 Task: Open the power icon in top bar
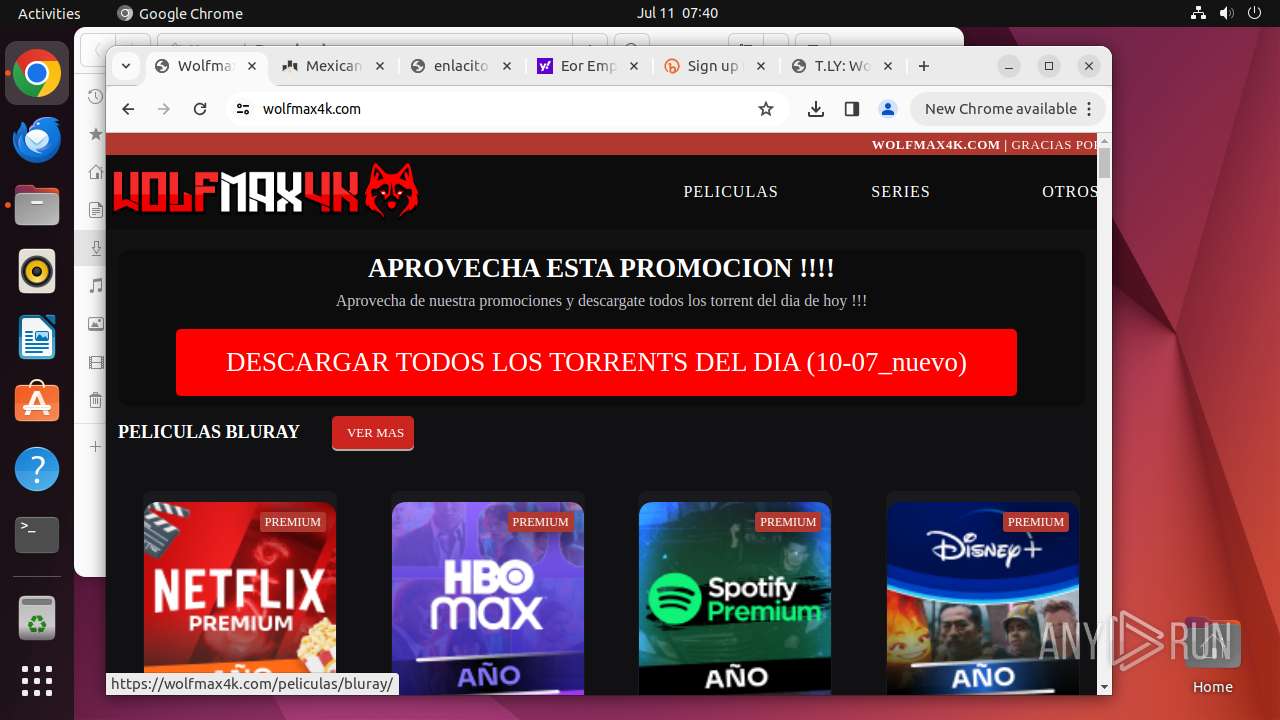[1254, 13]
